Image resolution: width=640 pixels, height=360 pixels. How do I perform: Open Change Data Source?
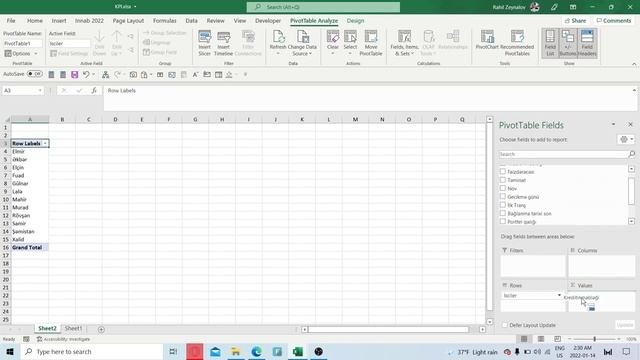302,43
